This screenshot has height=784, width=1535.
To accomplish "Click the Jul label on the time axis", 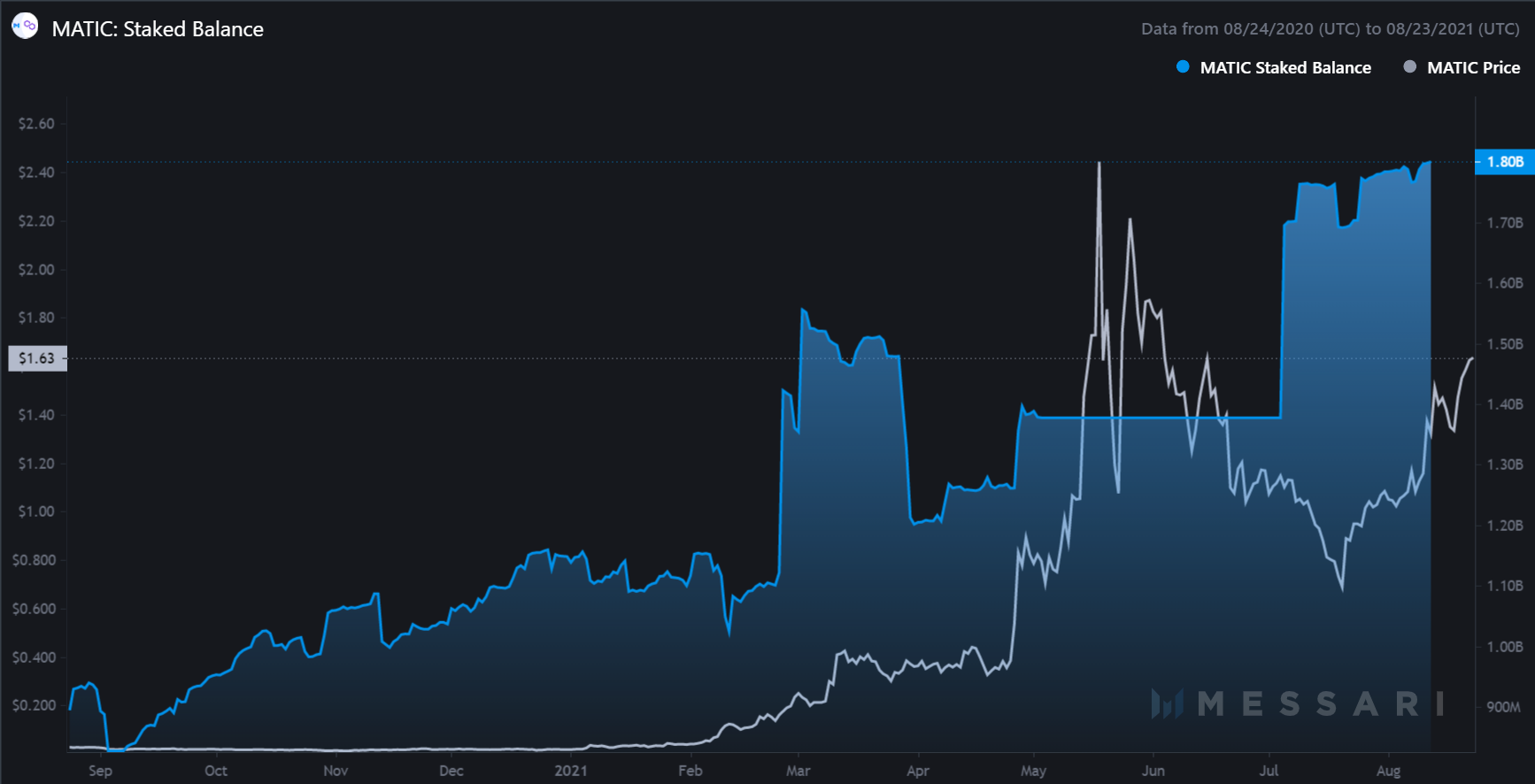I will pyautogui.click(x=1269, y=771).
